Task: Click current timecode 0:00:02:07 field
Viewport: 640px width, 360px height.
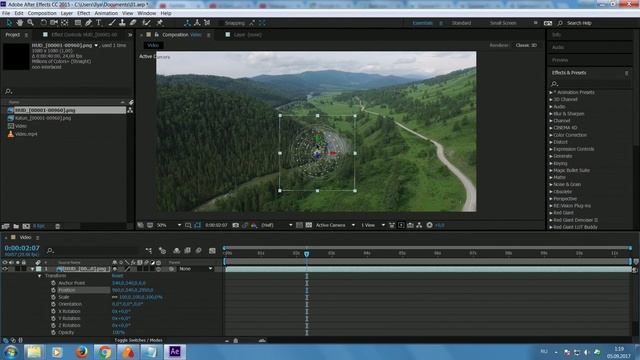Action: tap(22, 248)
